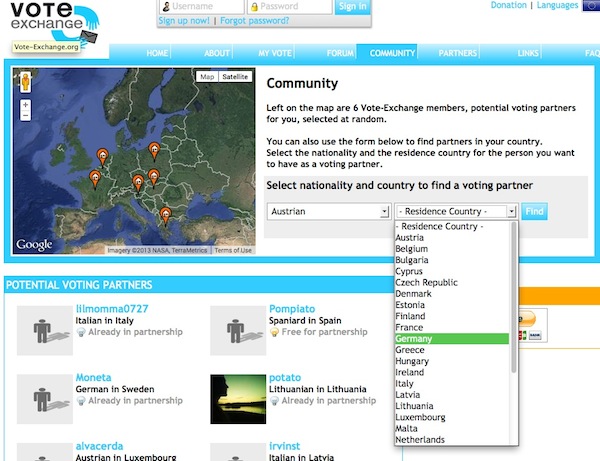Open the PARTNERS navigation tab
The image size is (600, 461).
point(458,53)
